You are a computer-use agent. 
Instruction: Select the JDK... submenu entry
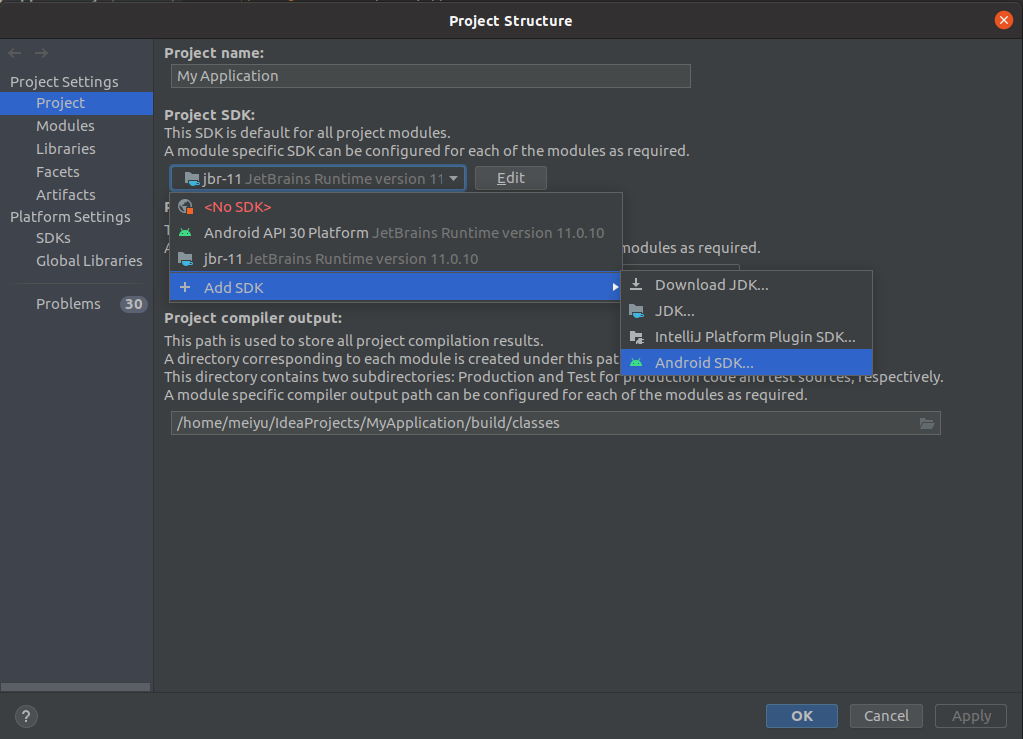pos(675,311)
